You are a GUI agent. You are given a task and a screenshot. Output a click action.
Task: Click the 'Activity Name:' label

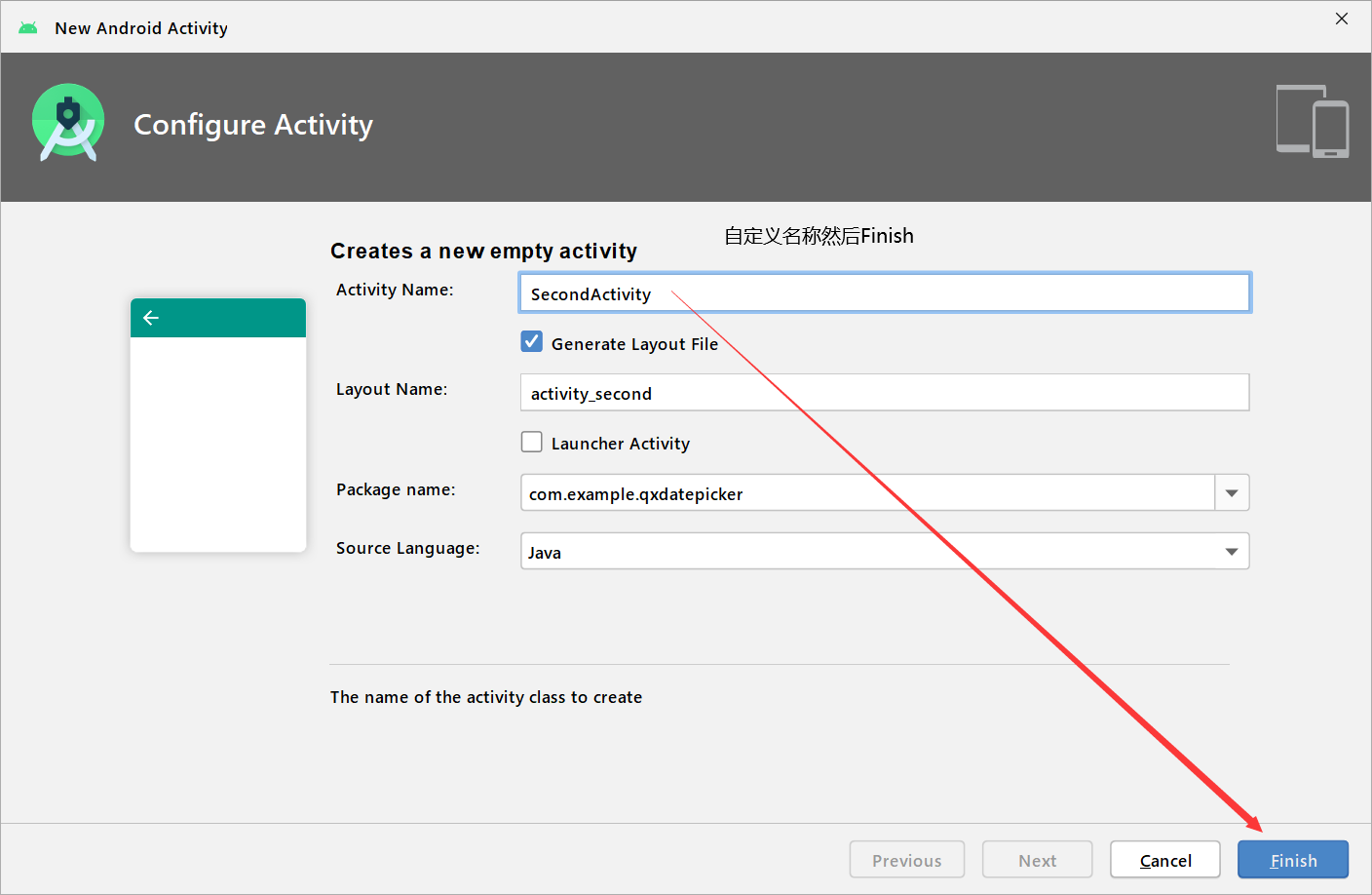tap(395, 290)
